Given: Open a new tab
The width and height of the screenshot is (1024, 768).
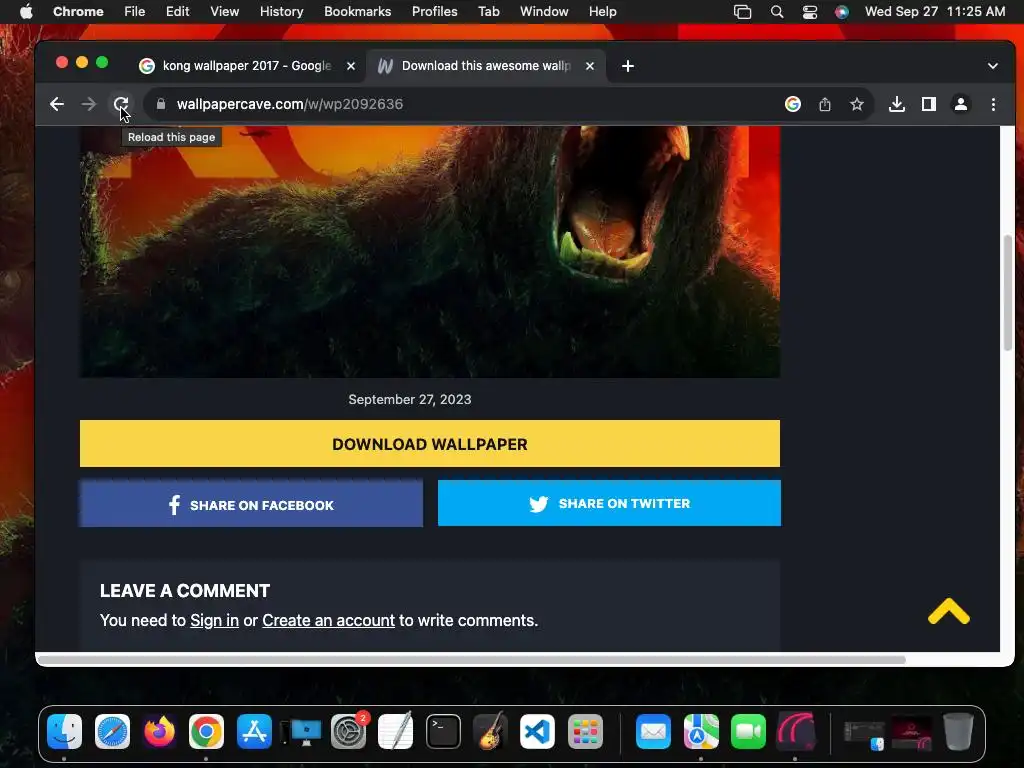Looking at the screenshot, I should [628, 66].
